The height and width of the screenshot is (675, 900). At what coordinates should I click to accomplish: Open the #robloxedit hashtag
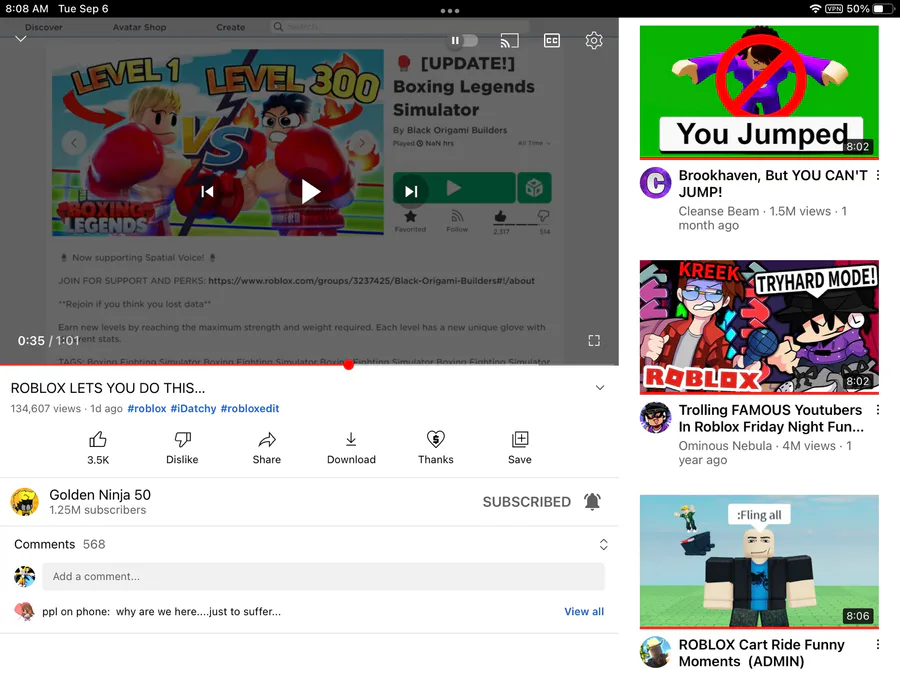click(x=250, y=409)
